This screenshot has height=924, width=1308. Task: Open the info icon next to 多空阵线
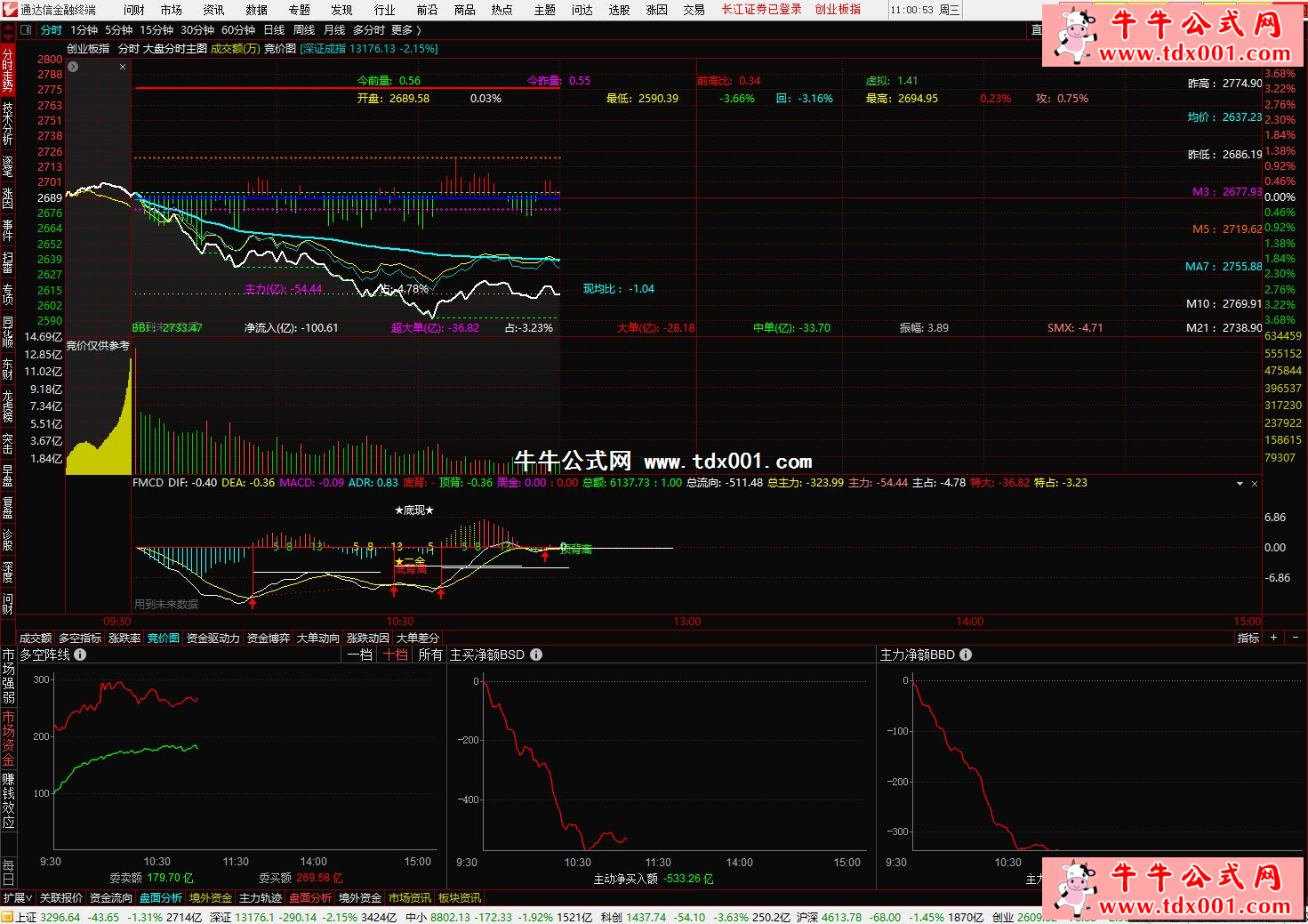(80, 655)
